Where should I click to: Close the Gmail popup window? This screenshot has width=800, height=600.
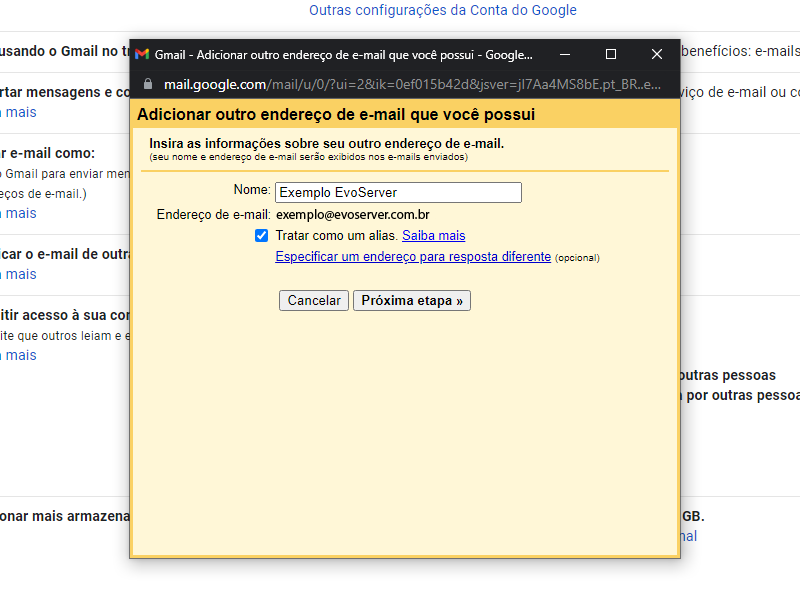point(657,54)
